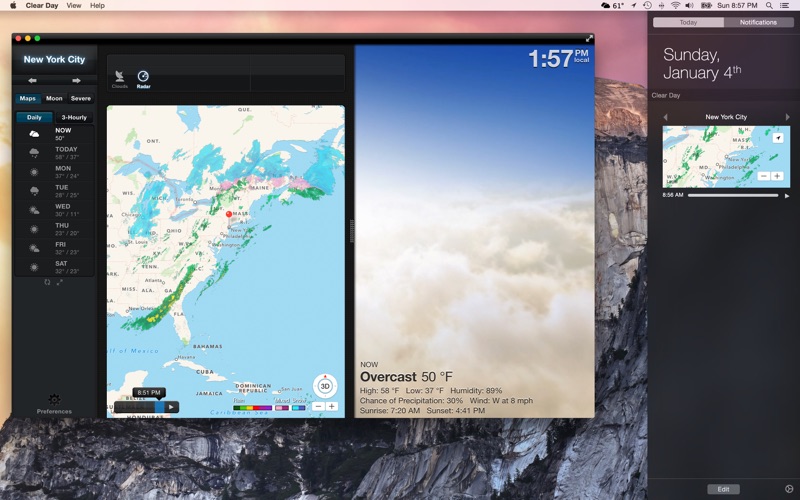The height and width of the screenshot is (500, 800).
Task: Open the Help menu
Action: click(97, 6)
